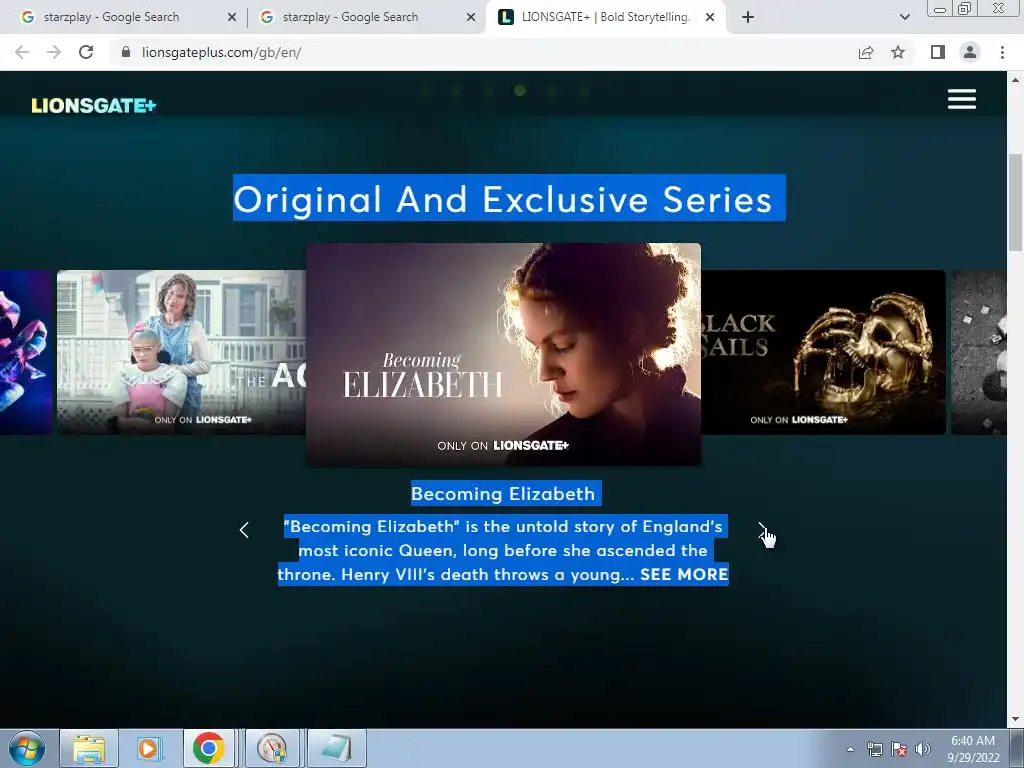Open the network icon in system tray
Screen dimensions: 1024x768
[874, 749]
